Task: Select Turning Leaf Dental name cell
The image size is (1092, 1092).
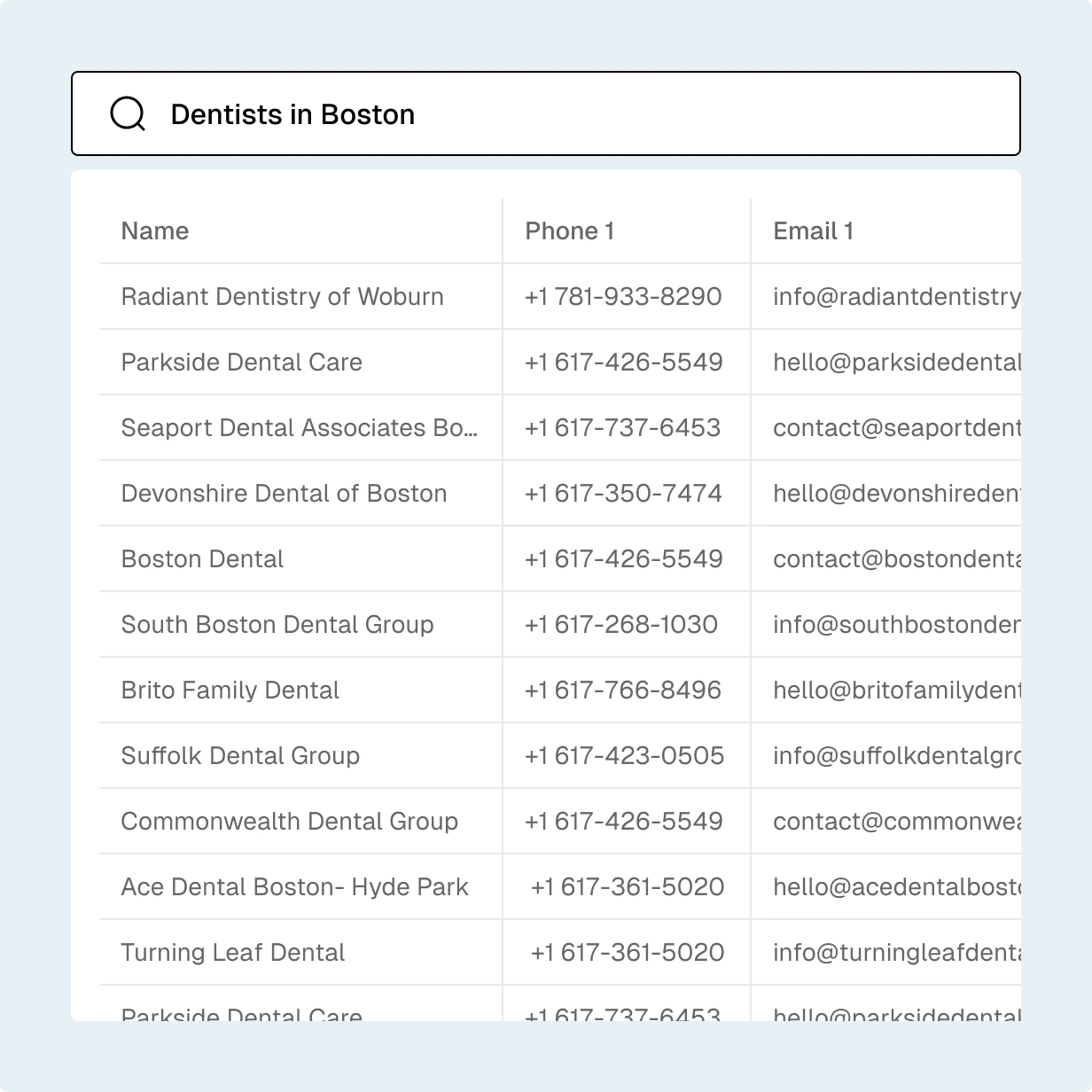Action: tap(232, 953)
